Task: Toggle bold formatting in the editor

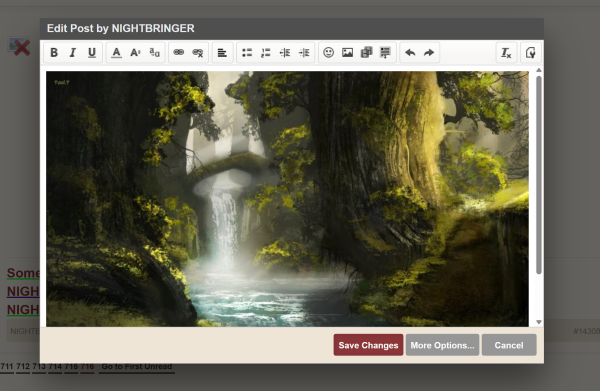Action: 54,52
